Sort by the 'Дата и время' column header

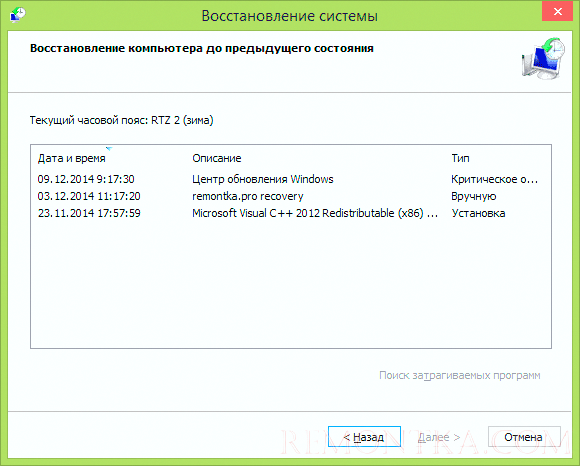(x=71, y=158)
